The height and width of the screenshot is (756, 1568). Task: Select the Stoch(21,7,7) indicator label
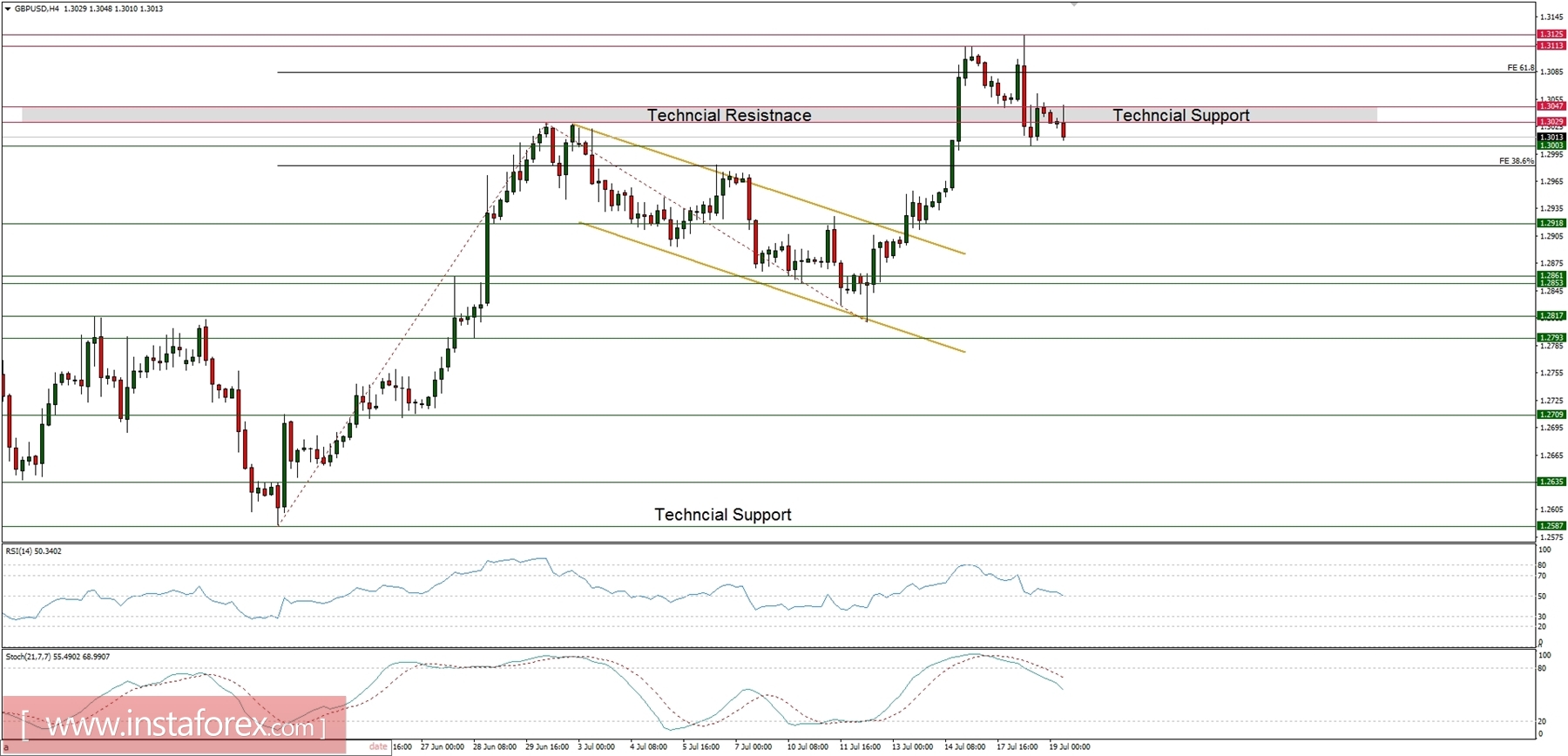pyautogui.click(x=57, y=656)
